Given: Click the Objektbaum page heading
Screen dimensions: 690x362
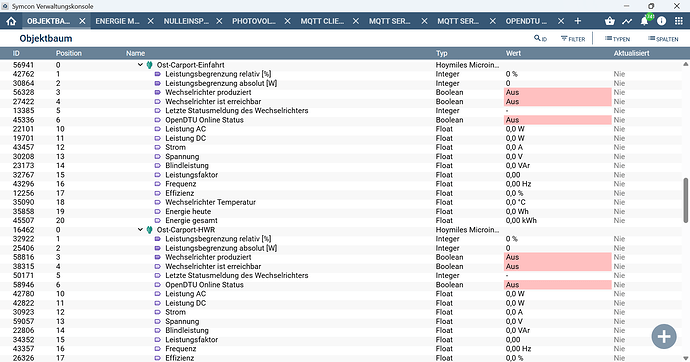Looking at the screenshot, I should tap(46, 39).
